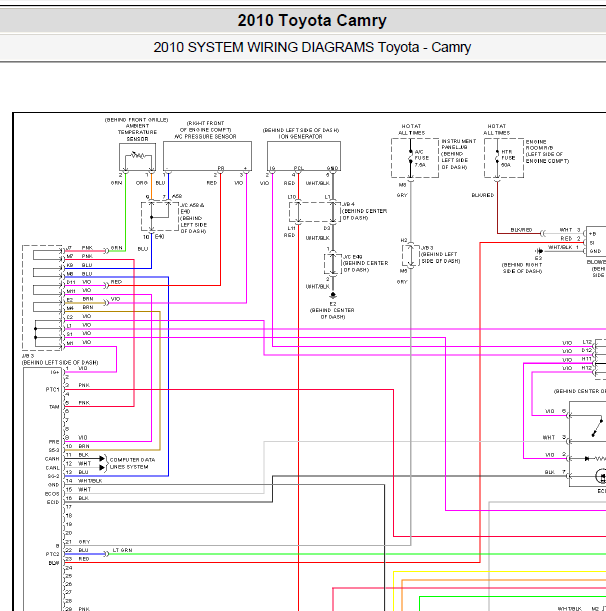Click the diode symbol next to pin 2 VIO

[587, 459]
